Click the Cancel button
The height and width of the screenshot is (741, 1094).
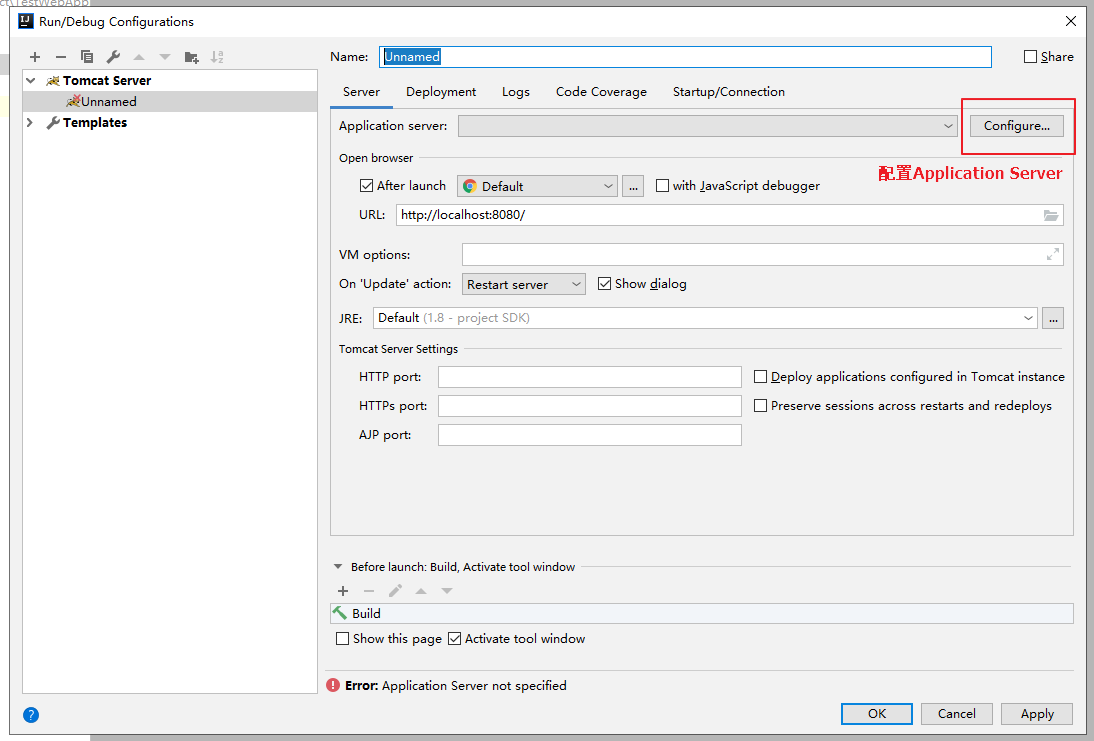pos(957,714)
